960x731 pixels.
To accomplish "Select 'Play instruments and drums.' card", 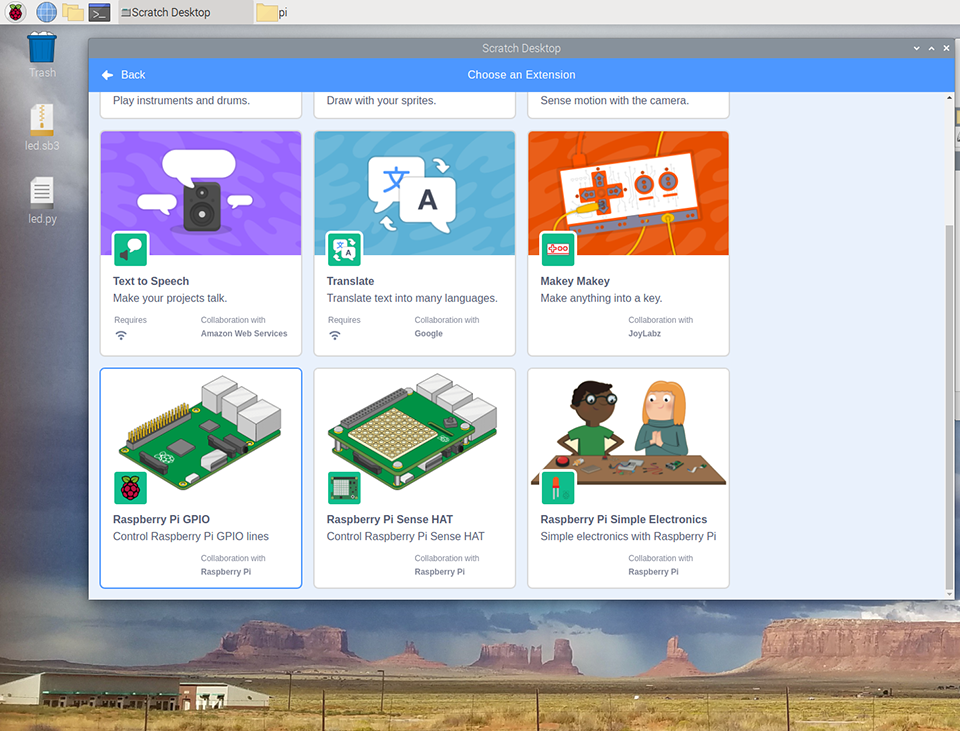I will pos(201,104).
